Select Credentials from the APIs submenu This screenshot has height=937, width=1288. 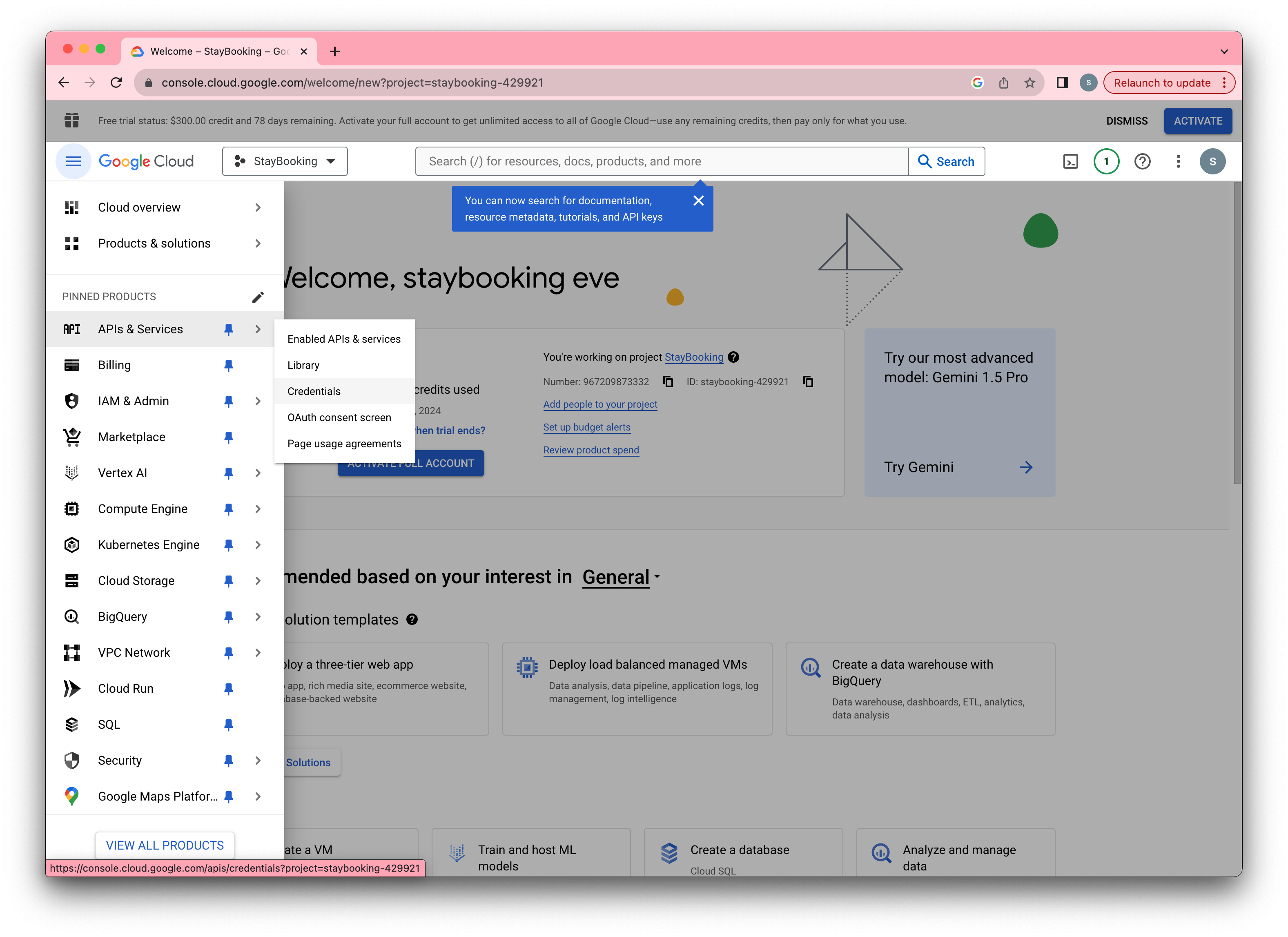314,391
